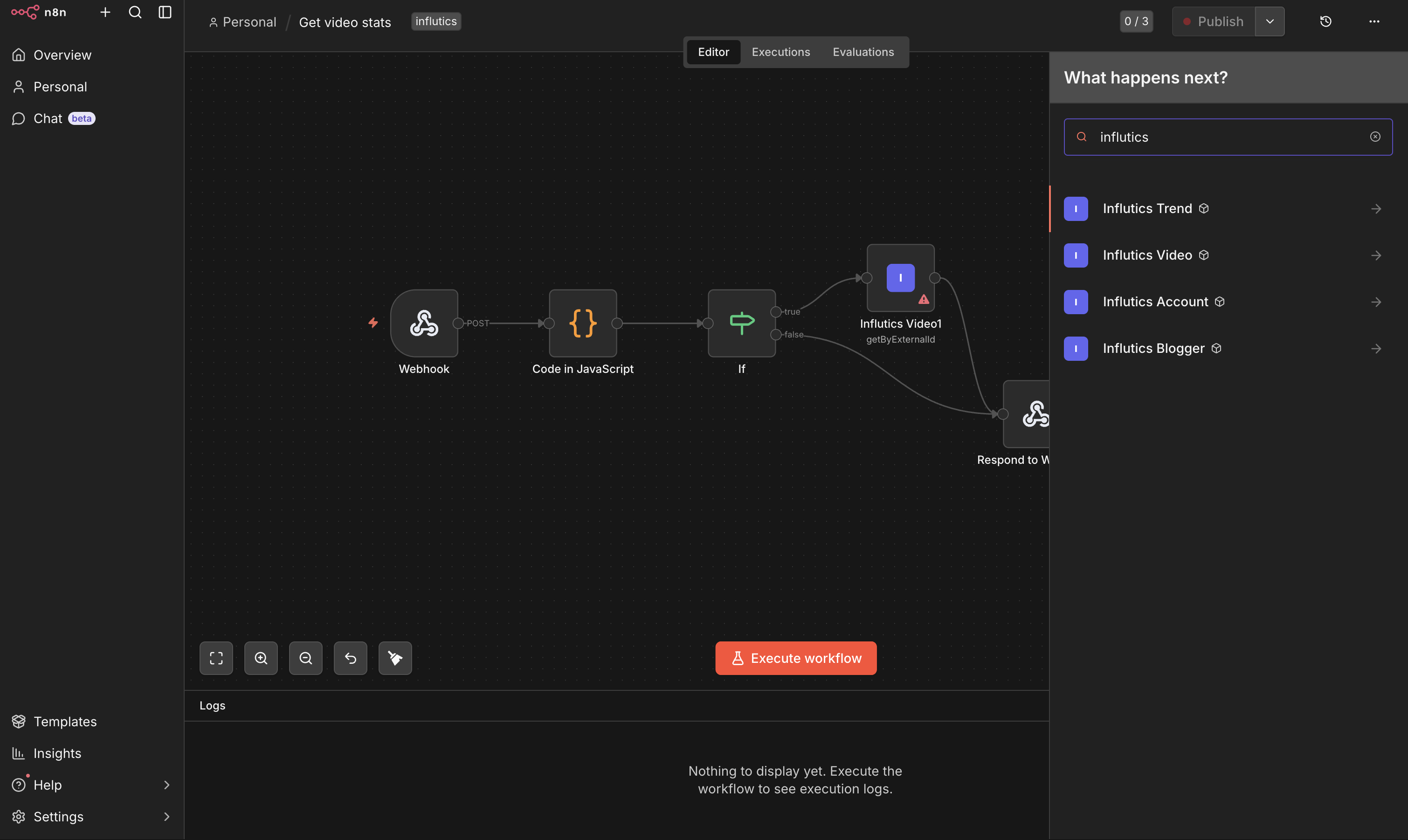Open the Publish dropdown arrow
This screenshot has width=1408, height=840.
tap(1270, 21)
